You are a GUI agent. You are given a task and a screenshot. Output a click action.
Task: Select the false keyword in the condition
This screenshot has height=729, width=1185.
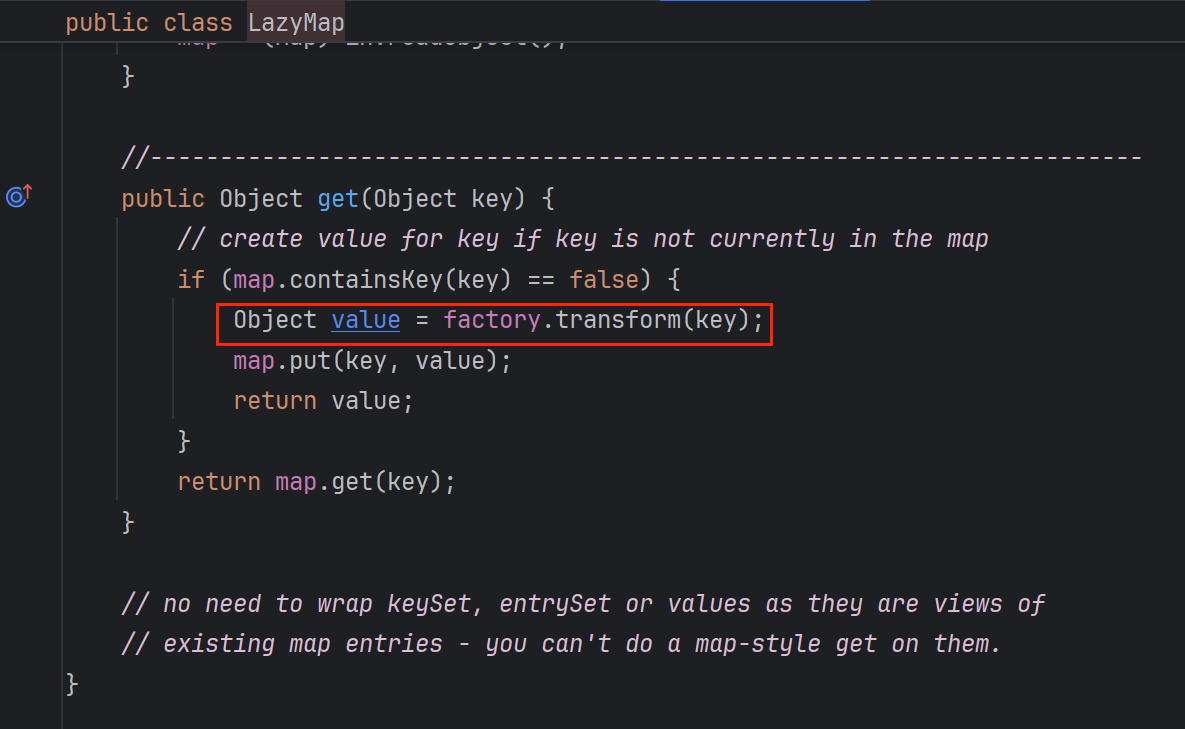(604, 279)
